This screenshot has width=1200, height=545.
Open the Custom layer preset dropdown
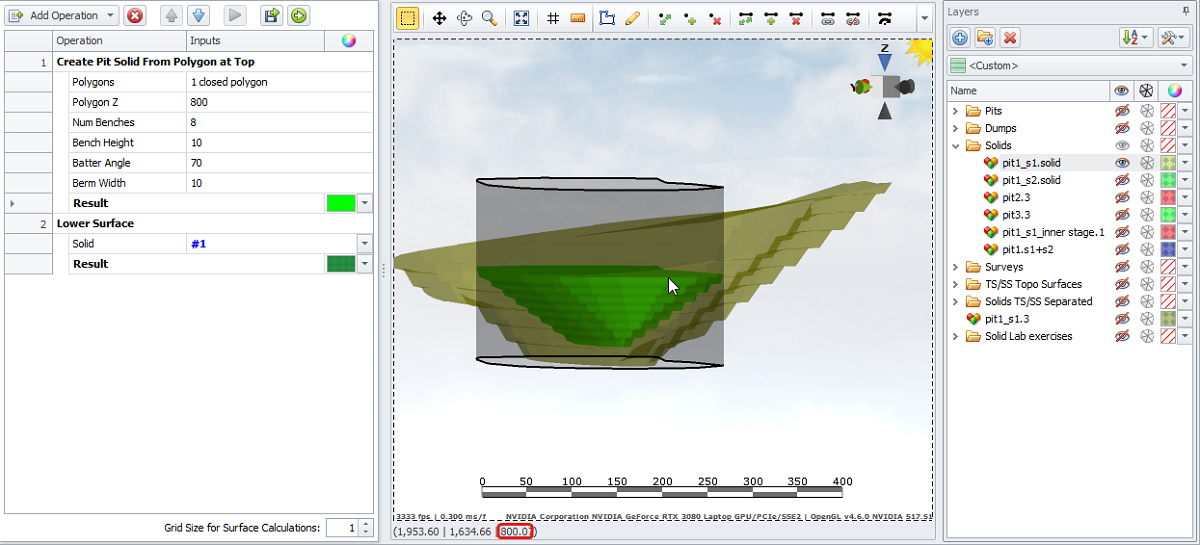[x=1068, y=66]
